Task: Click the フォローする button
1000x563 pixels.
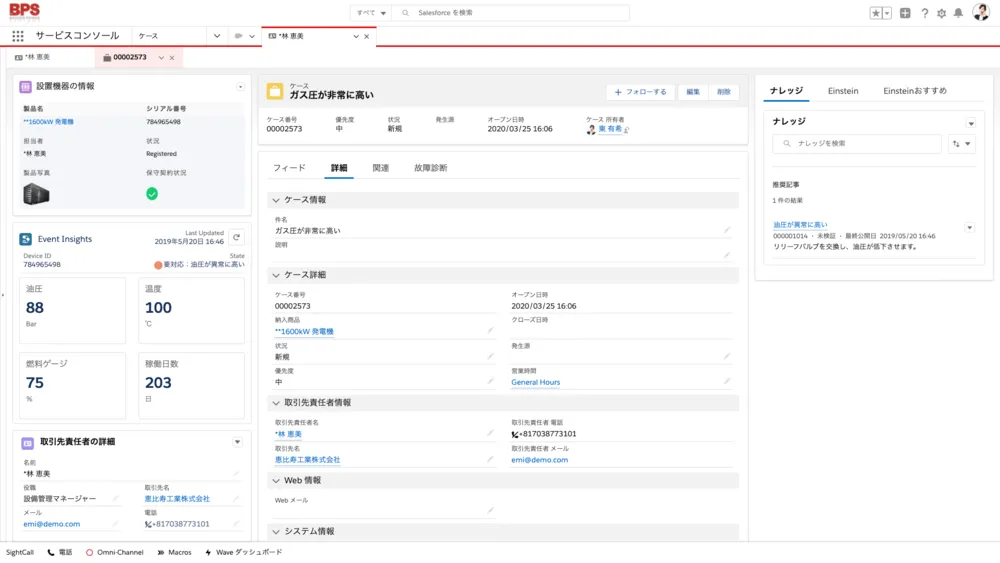Action: pos(640,92)
